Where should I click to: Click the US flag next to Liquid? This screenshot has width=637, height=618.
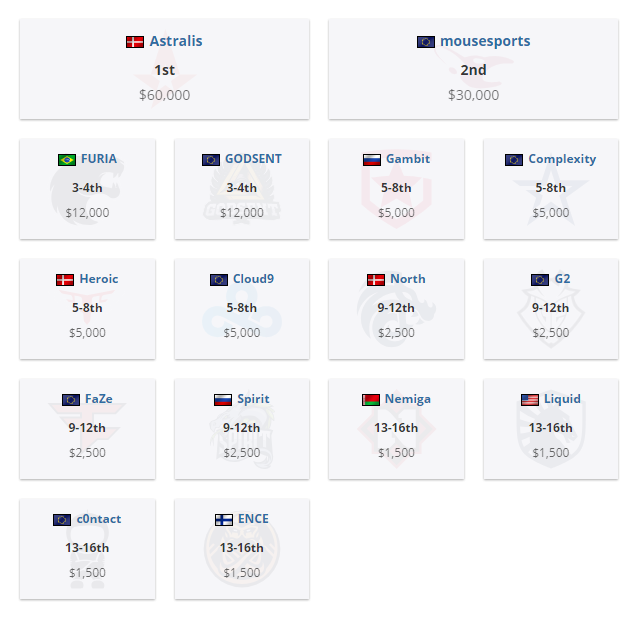(x=530, y=400)
